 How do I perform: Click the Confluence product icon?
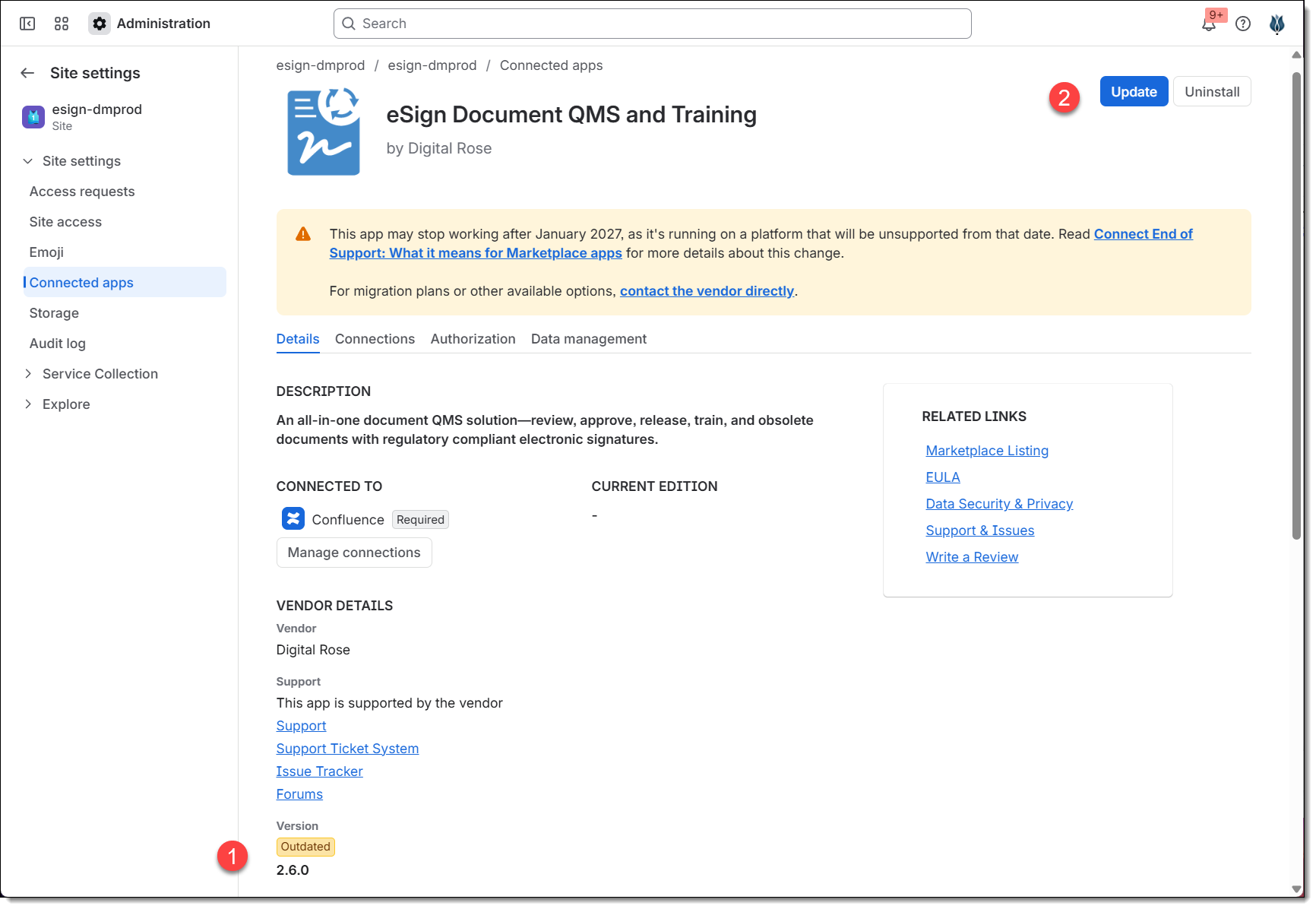[x=293, y=519]
